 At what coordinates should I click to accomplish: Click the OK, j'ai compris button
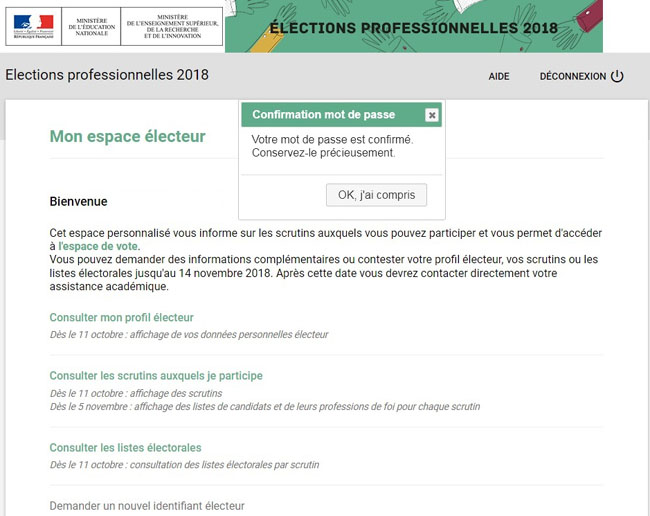point(376,195)
